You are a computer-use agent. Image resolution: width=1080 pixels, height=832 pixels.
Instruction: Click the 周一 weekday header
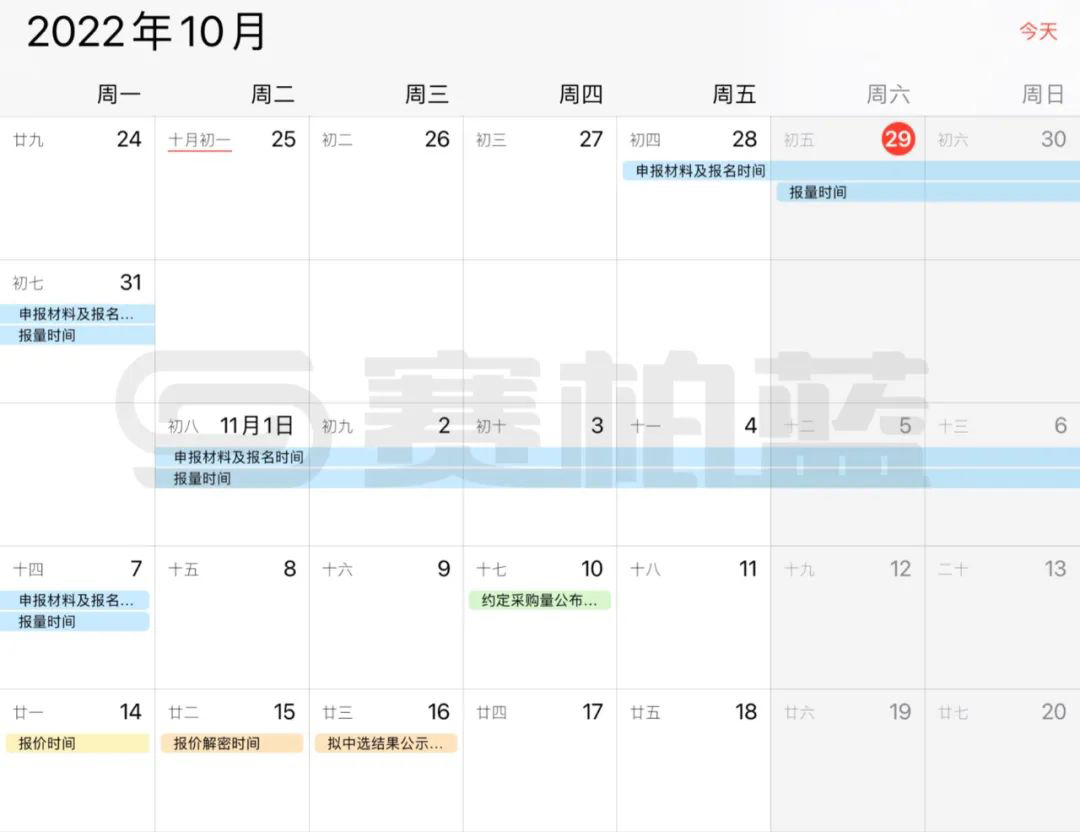118,94
